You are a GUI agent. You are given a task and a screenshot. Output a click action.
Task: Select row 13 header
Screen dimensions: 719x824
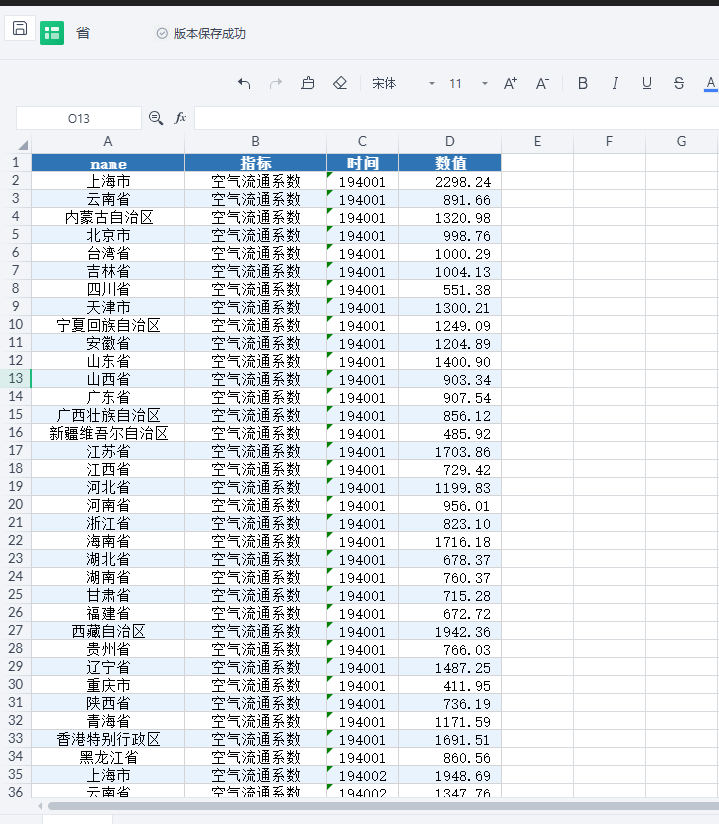[16, 378]
